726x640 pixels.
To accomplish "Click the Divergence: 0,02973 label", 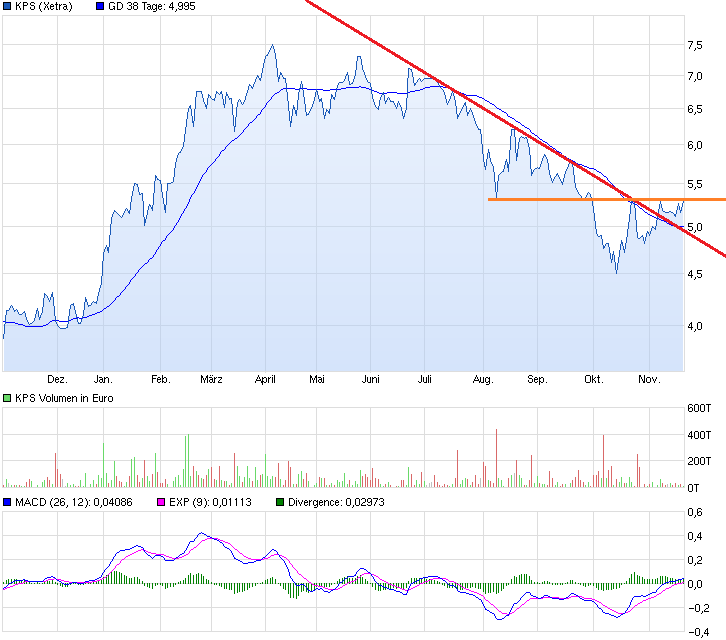I will click(336, 503).
